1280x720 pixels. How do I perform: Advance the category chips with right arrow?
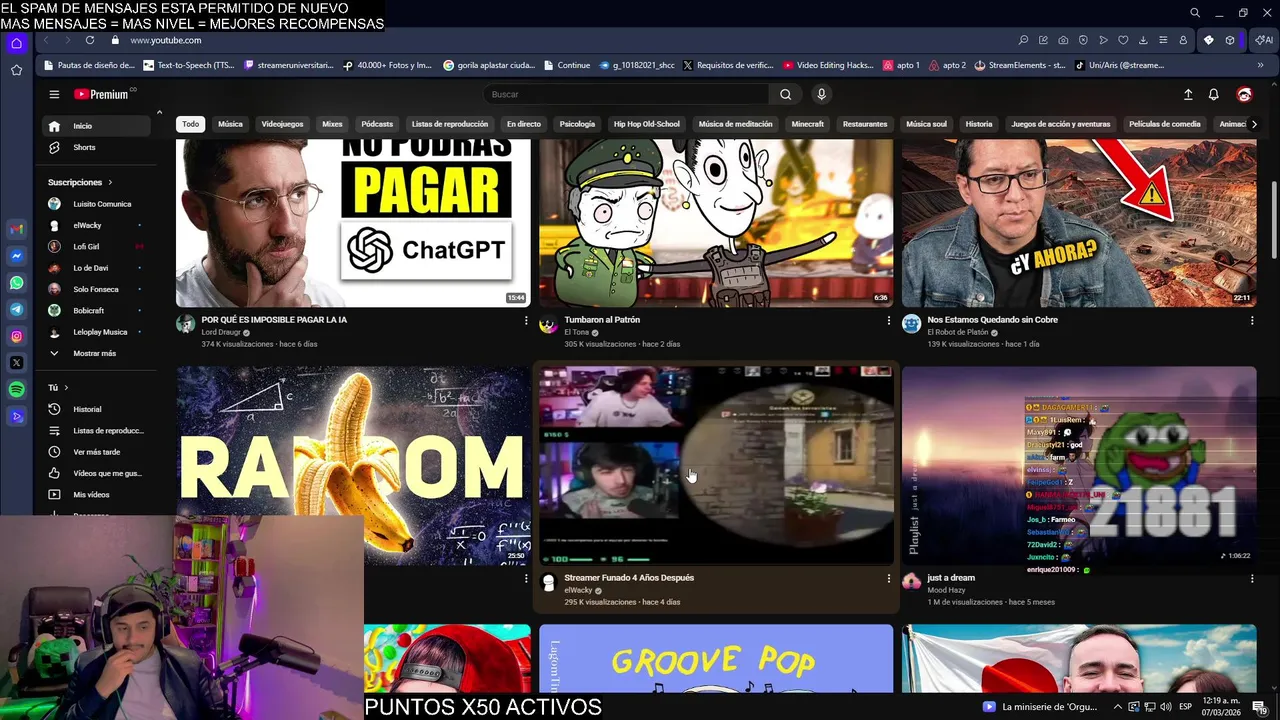point(1254,124)
